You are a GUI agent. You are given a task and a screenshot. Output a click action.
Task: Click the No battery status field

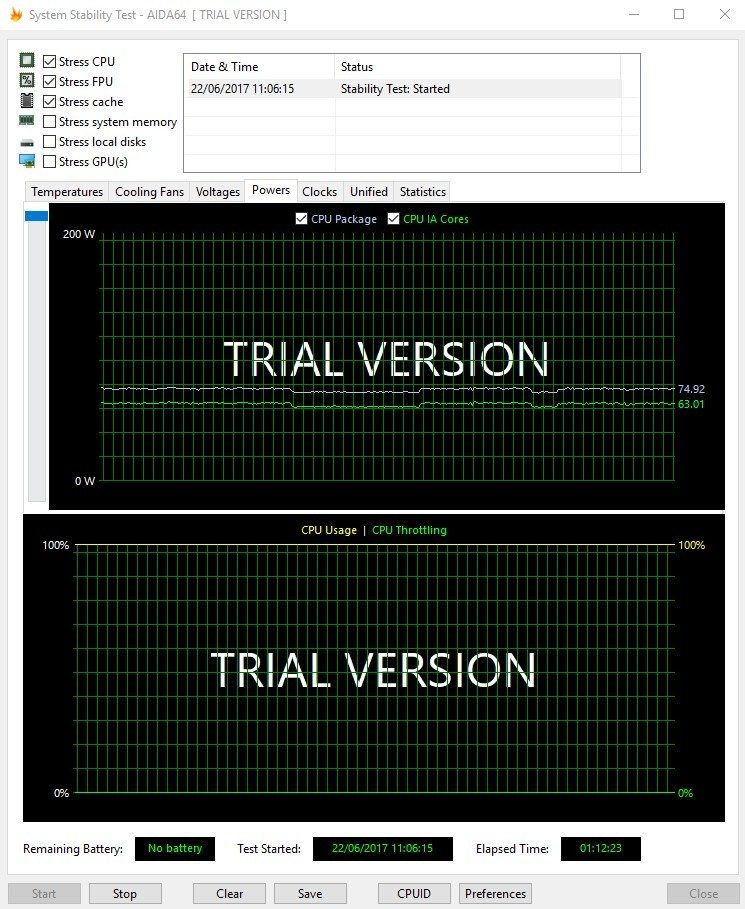tap(175, 848)
